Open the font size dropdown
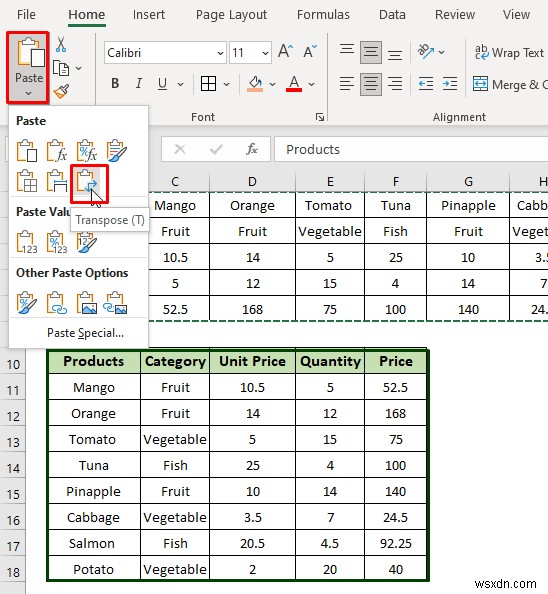Viewport: 548px width, 594px height. pyautogui.click(x=265, y=53)
